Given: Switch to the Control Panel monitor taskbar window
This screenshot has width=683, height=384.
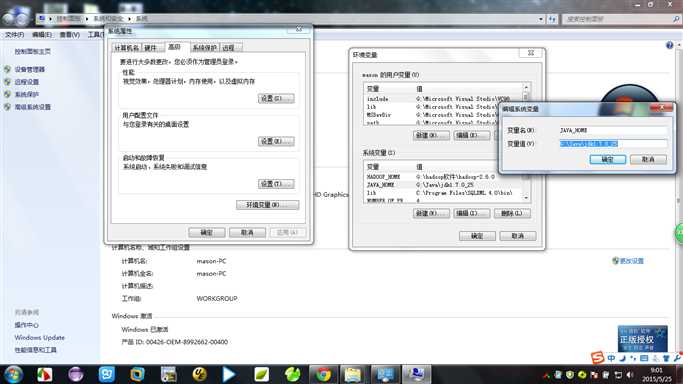Looking at the screenshot, I should pyautogui.click(x=385, y=374).
